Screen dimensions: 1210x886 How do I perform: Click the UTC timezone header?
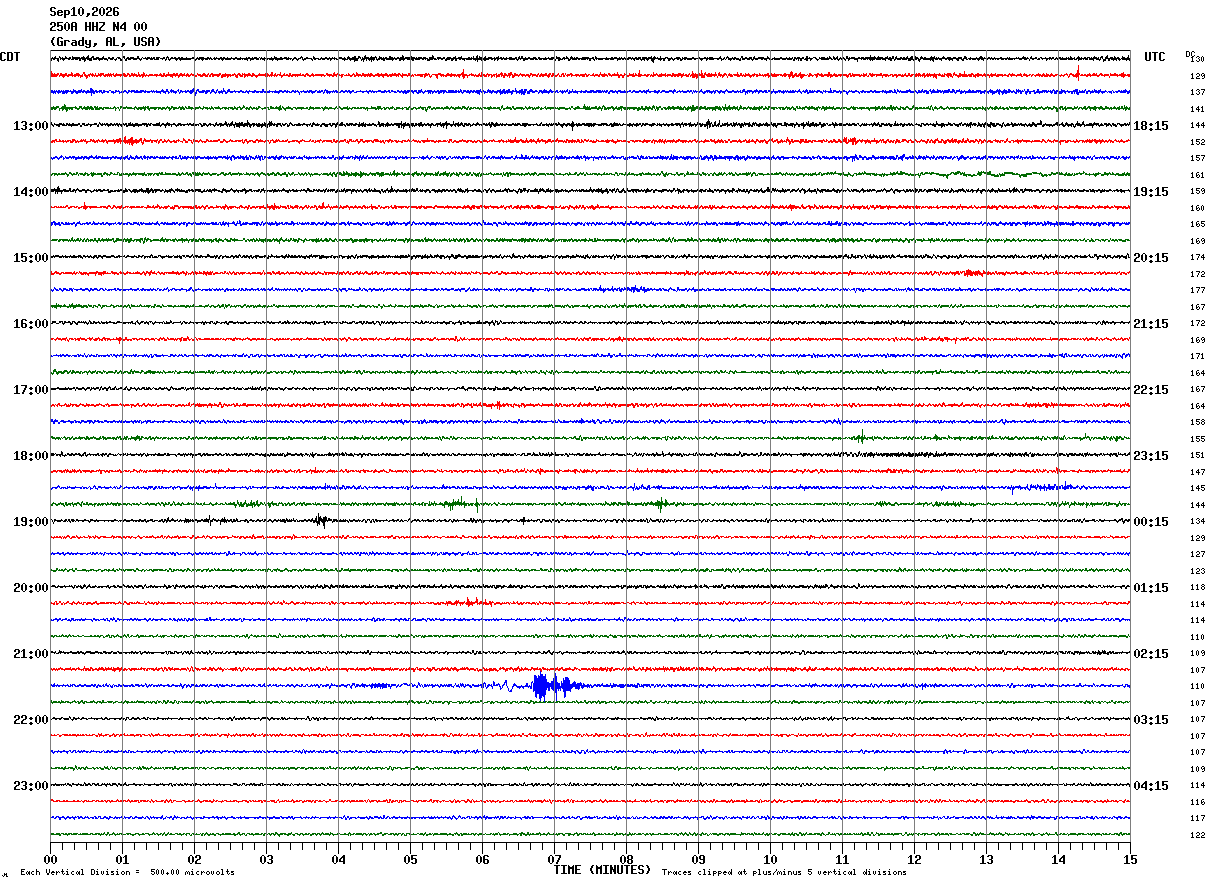(x=1155, y=57)
